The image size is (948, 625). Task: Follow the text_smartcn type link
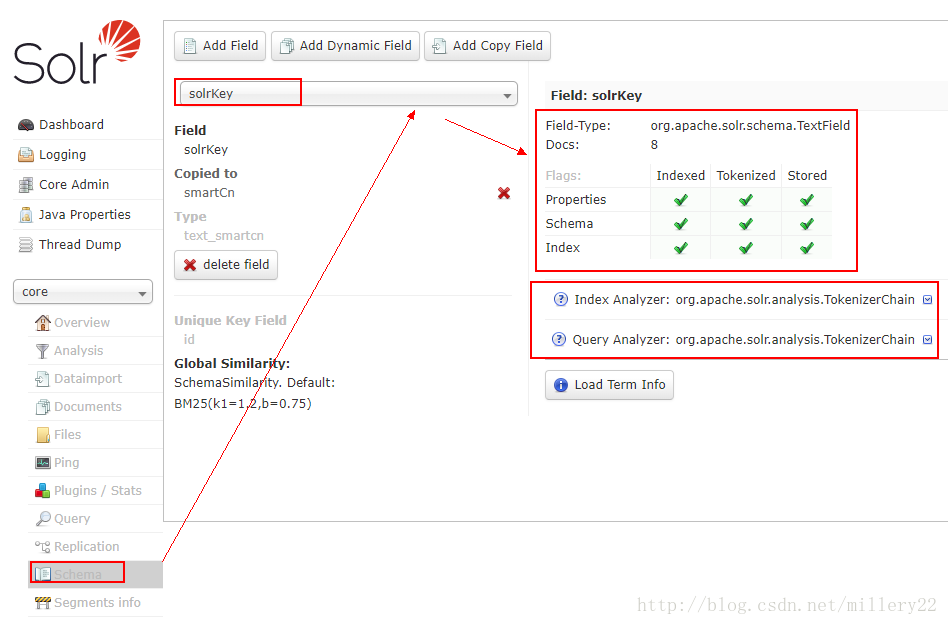pos(224,236)
